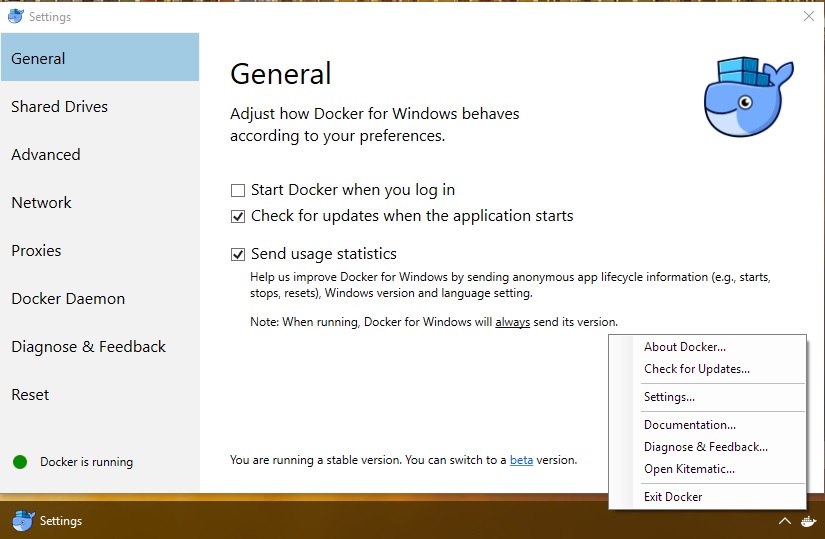Select Check for Updates... menu entry
Viewport: 825px width, 539px height.
coord(708,369)
